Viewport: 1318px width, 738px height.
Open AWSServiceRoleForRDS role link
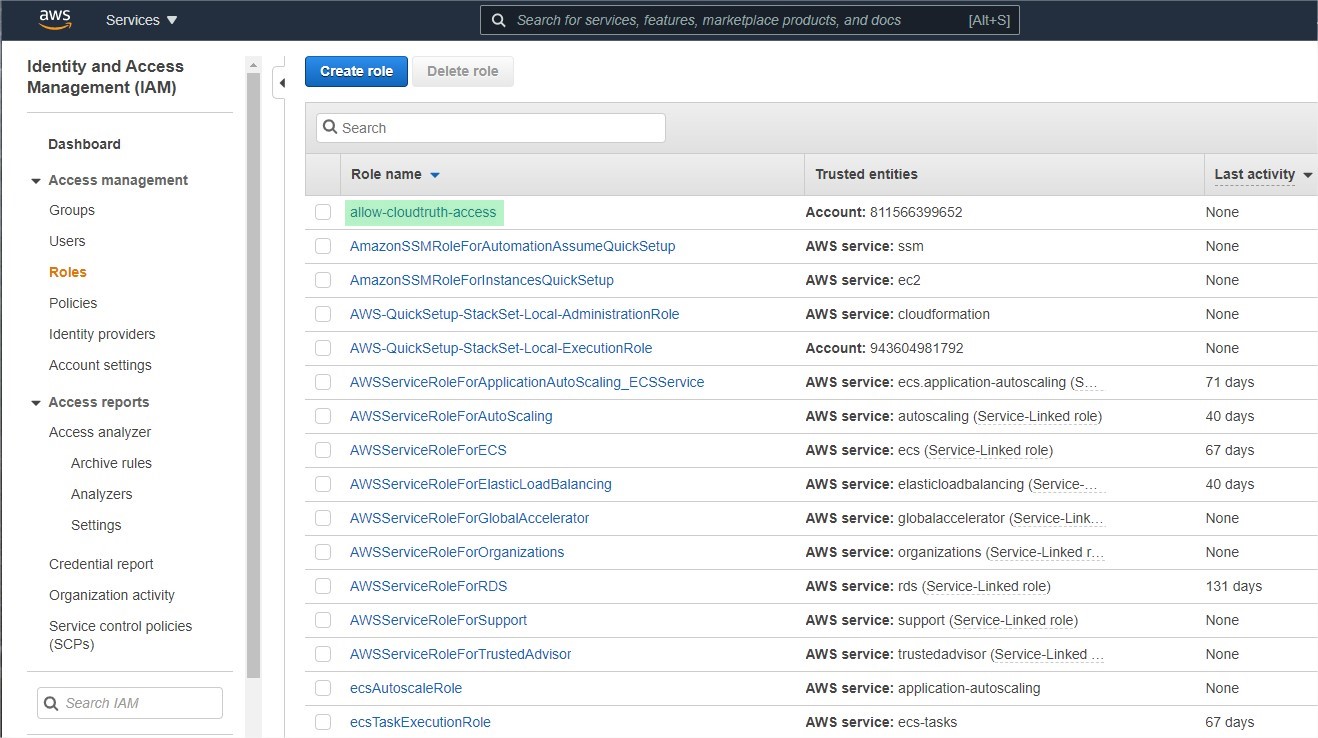428,586
